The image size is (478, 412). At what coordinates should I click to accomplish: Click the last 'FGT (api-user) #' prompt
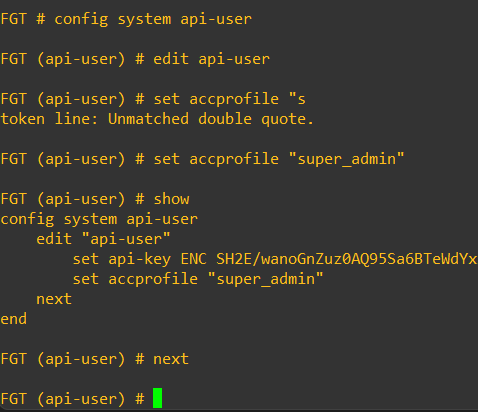pyautogui.click(x=73, y=399)
